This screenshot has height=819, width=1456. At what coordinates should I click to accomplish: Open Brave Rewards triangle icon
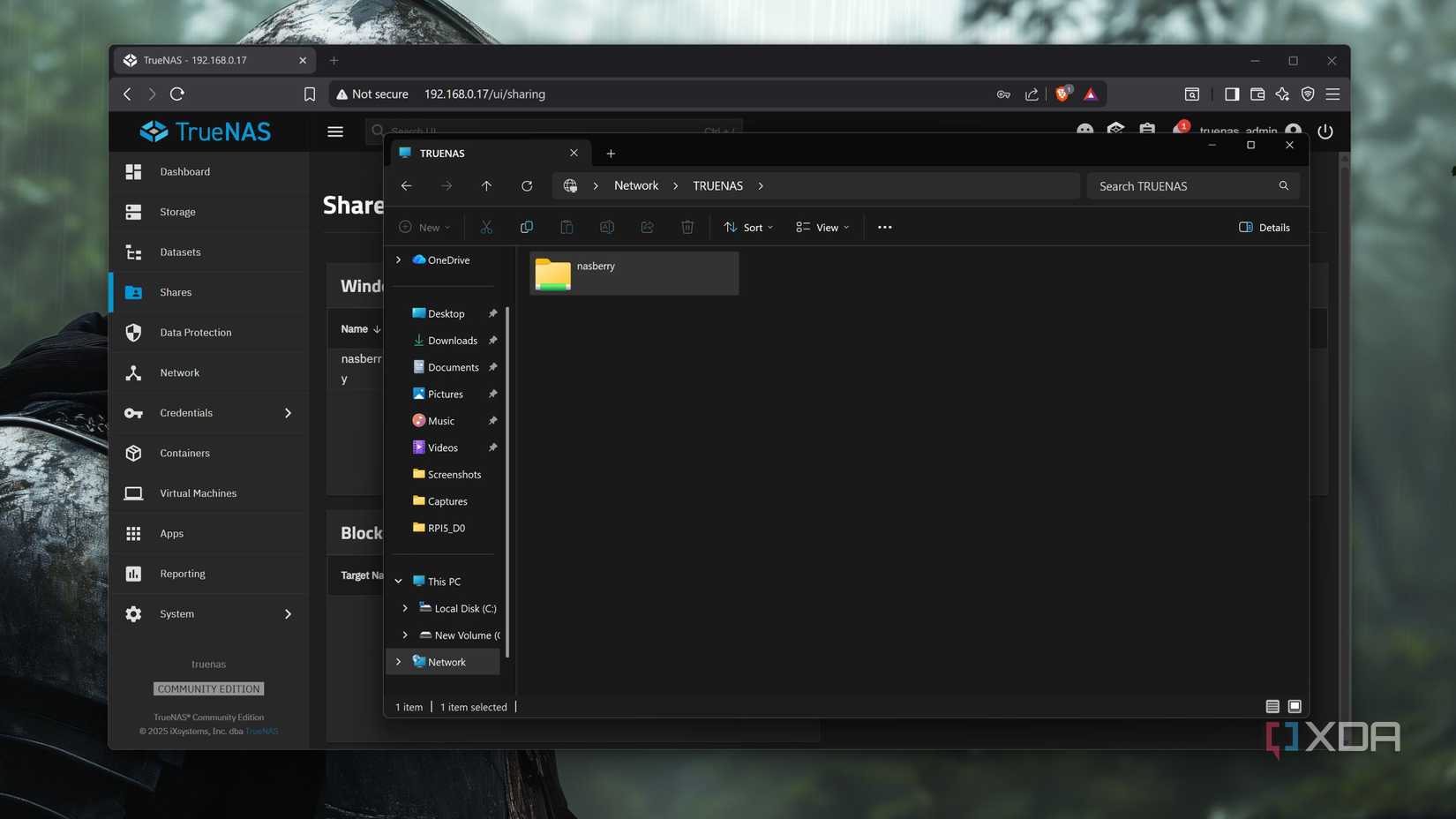tap(1091, 94)
